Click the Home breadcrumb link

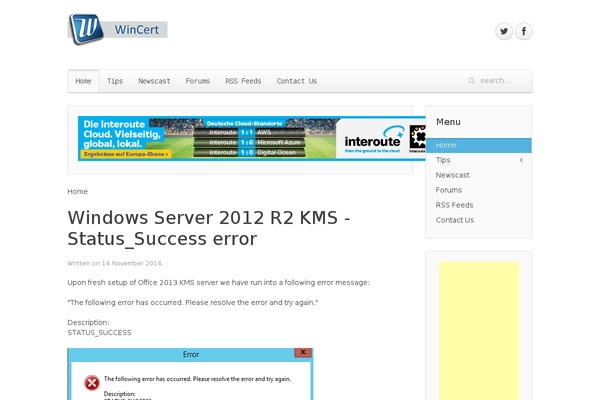click(78, 191)
